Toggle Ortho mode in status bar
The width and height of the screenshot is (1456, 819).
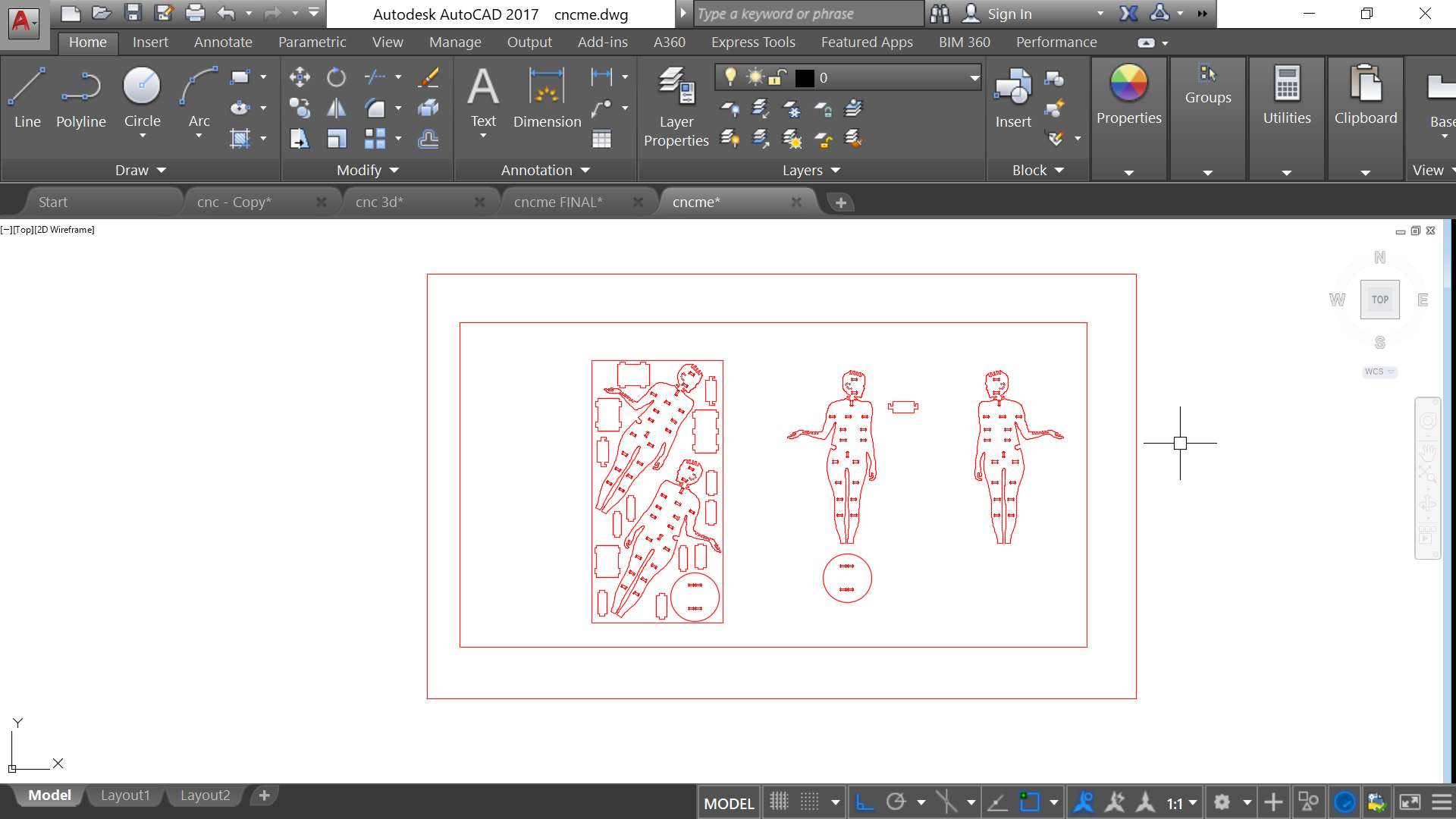pos(864,802)
